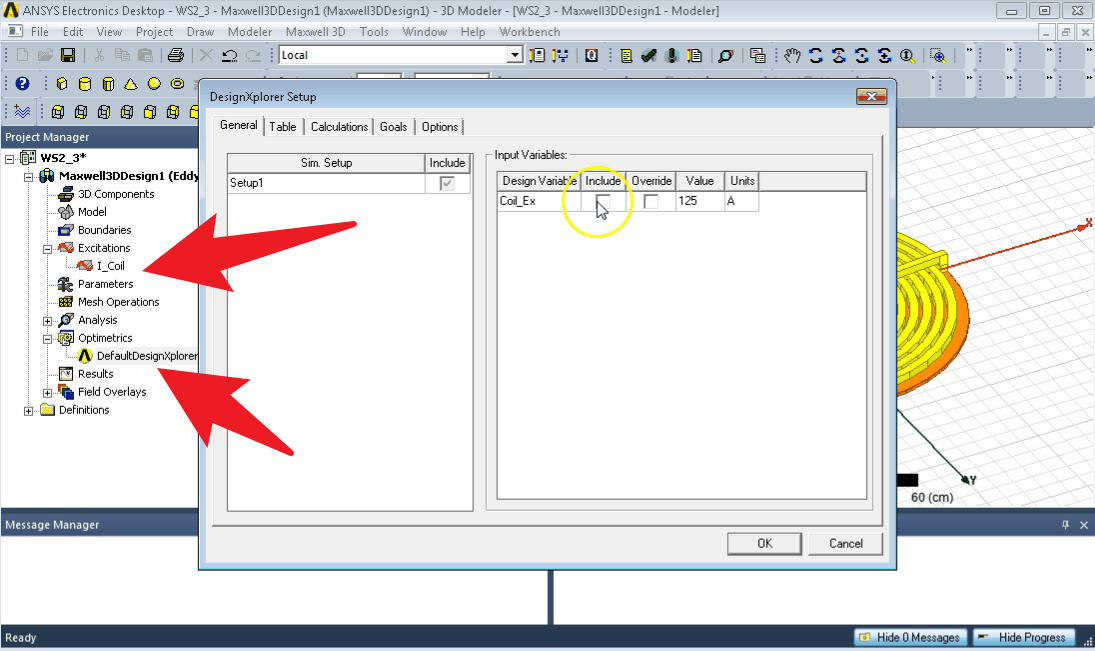Select the Draw cone tool

pos(131,84)
